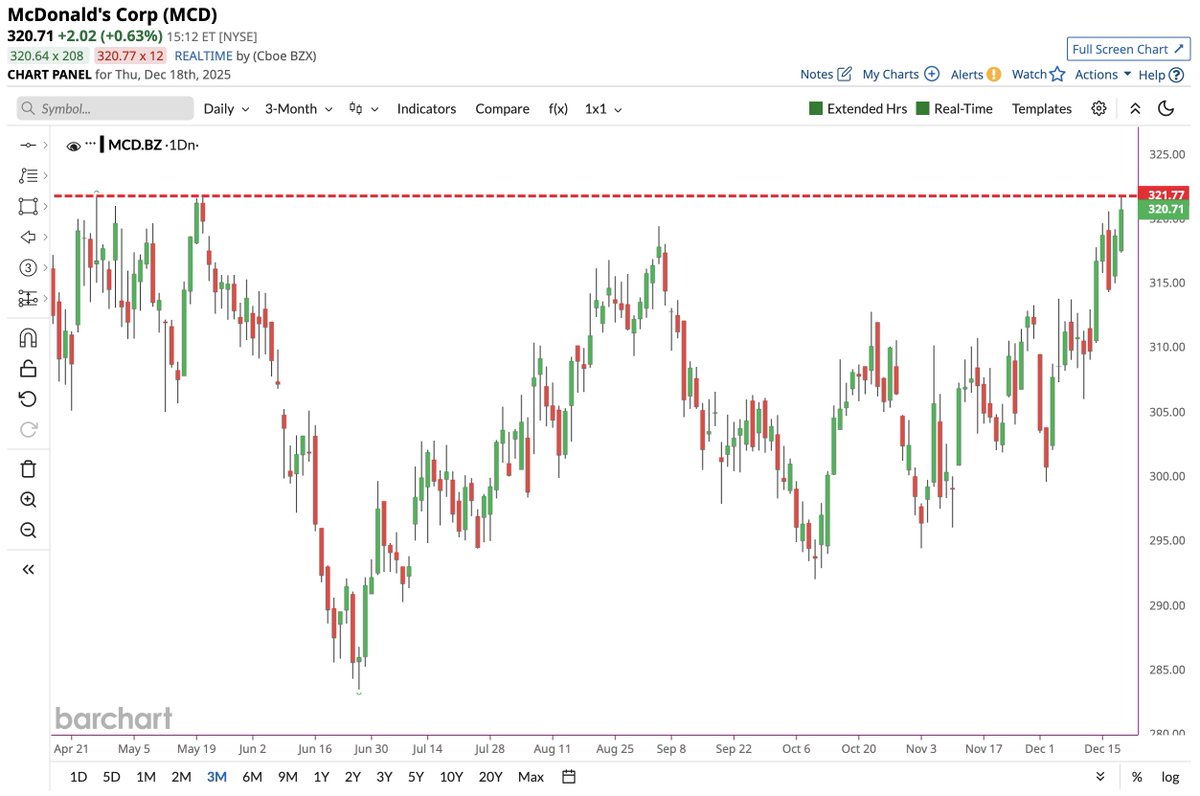Collapse the drawing tools sidebar
This screenshot has height=796, width=1200.
[28, 569]
